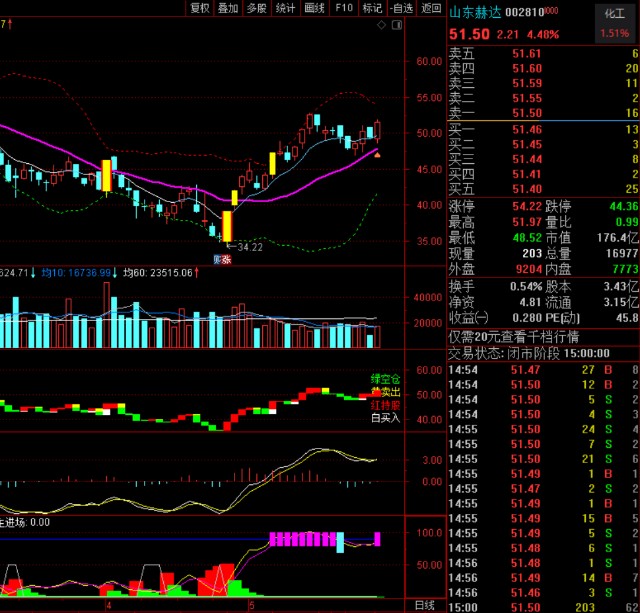Select the 卖一 ask price row
This screenshot has height=613, width=640.
click(x=540, y=114)
